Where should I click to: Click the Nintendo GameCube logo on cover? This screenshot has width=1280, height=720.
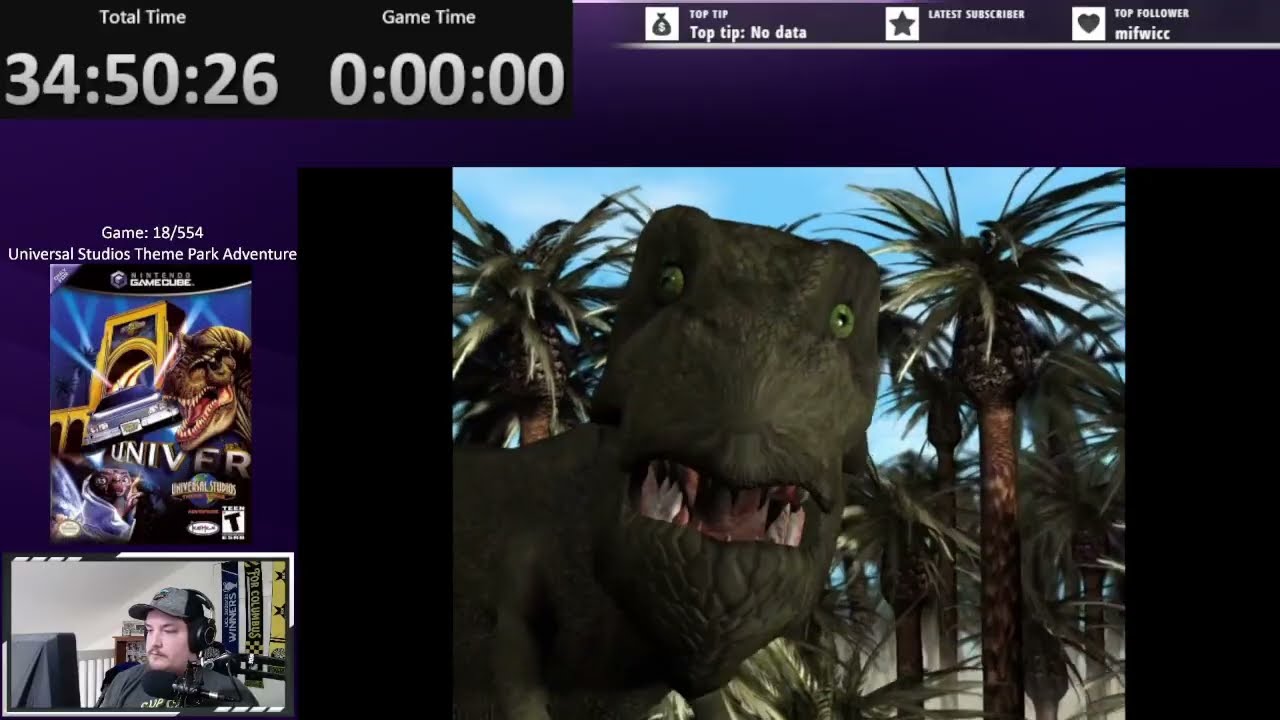coord(152,279)
